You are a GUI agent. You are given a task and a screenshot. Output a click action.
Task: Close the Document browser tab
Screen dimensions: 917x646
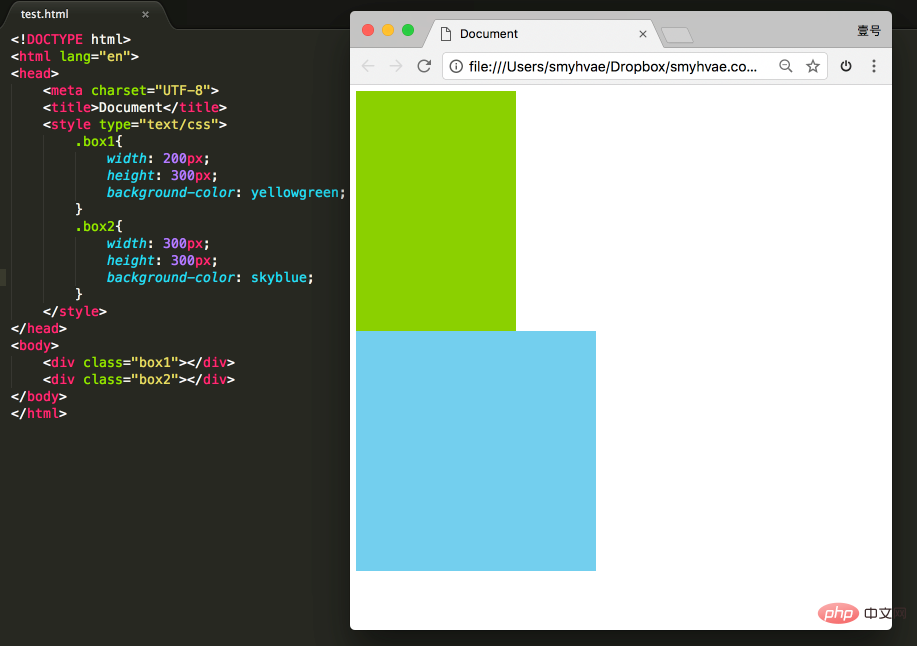pos(643,34)
